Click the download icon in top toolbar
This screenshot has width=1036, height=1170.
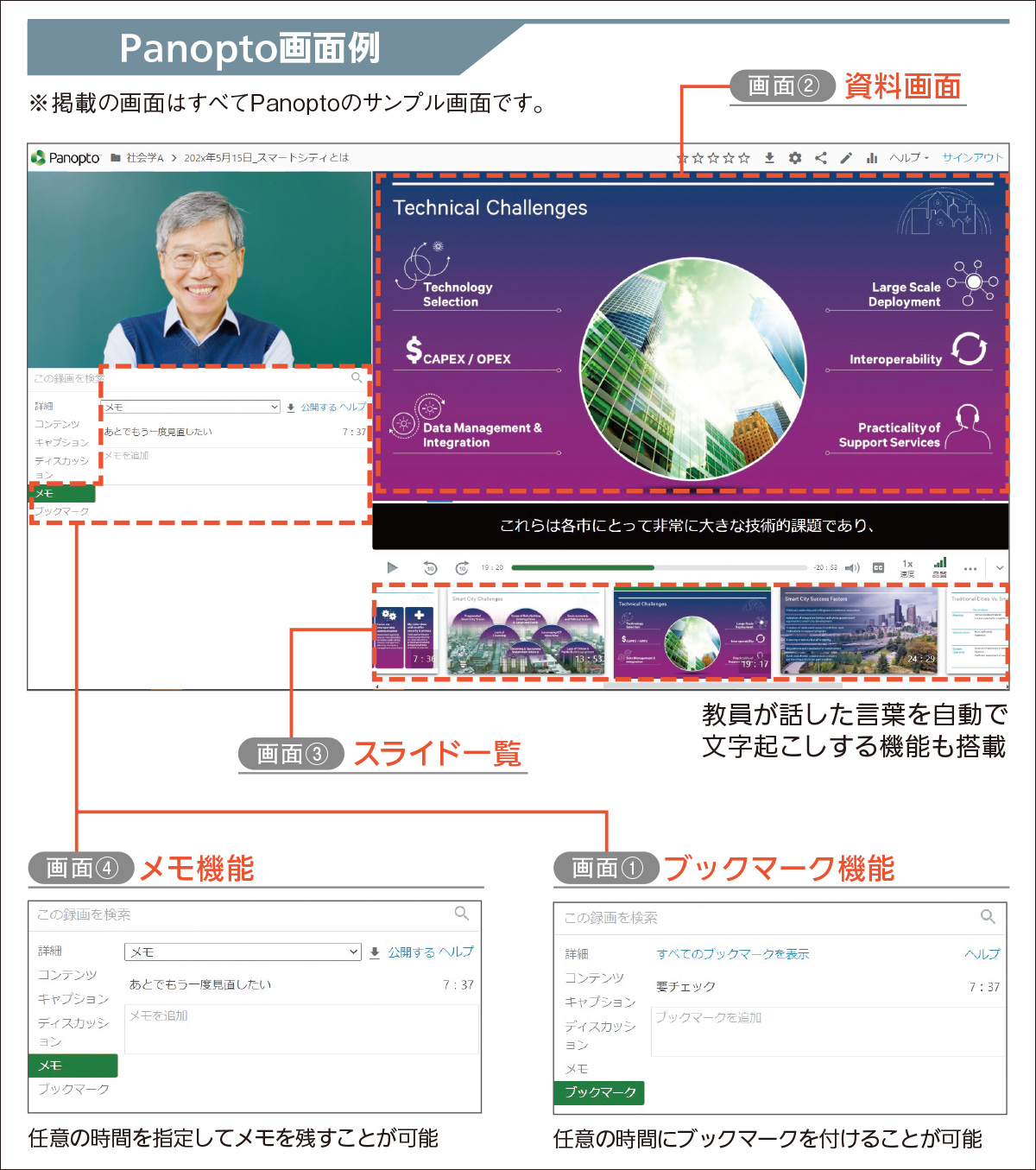tap(769, 158)
